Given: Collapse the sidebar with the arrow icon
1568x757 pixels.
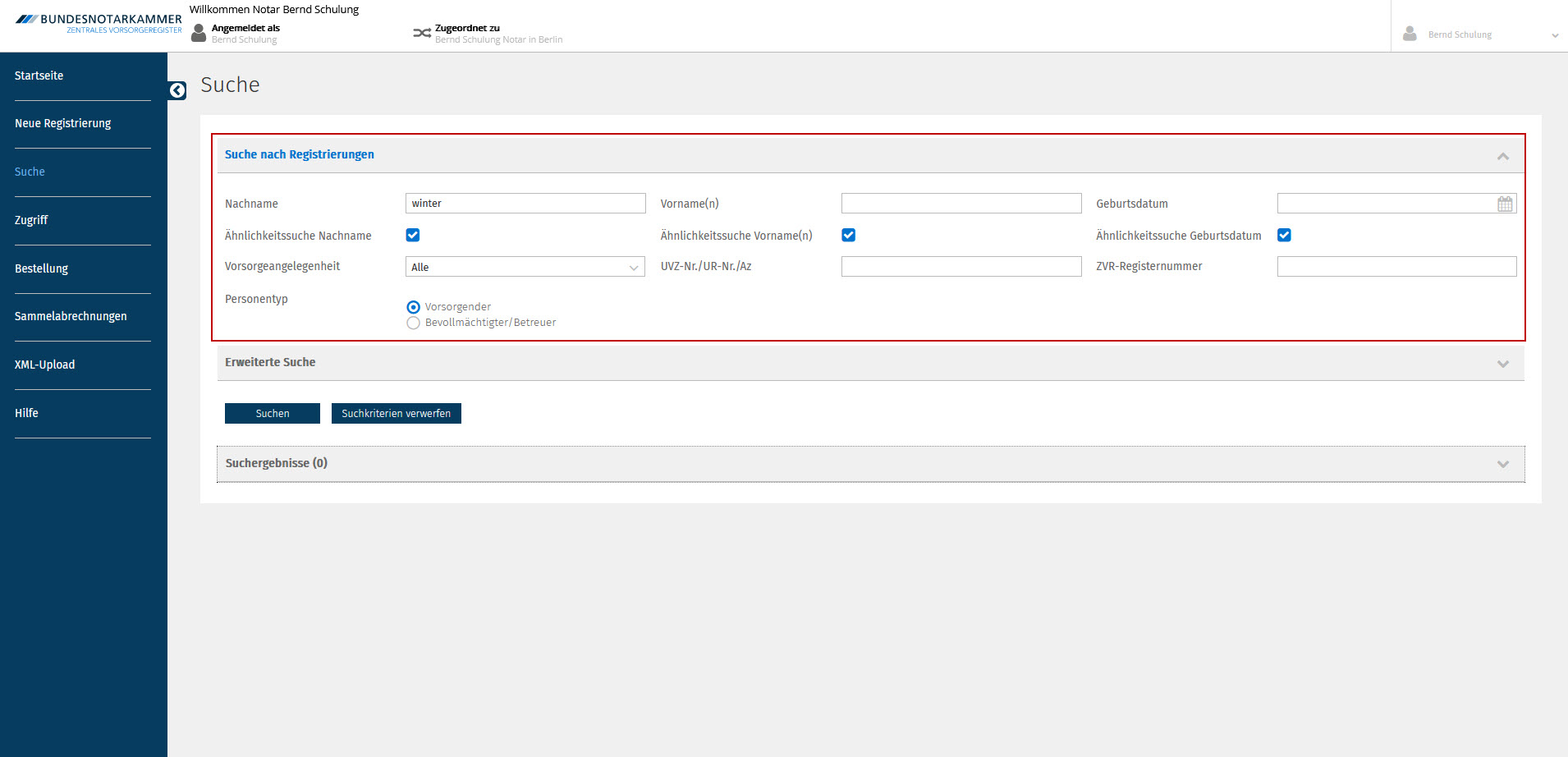Looking at the screenshot, I should pos(177,90).
